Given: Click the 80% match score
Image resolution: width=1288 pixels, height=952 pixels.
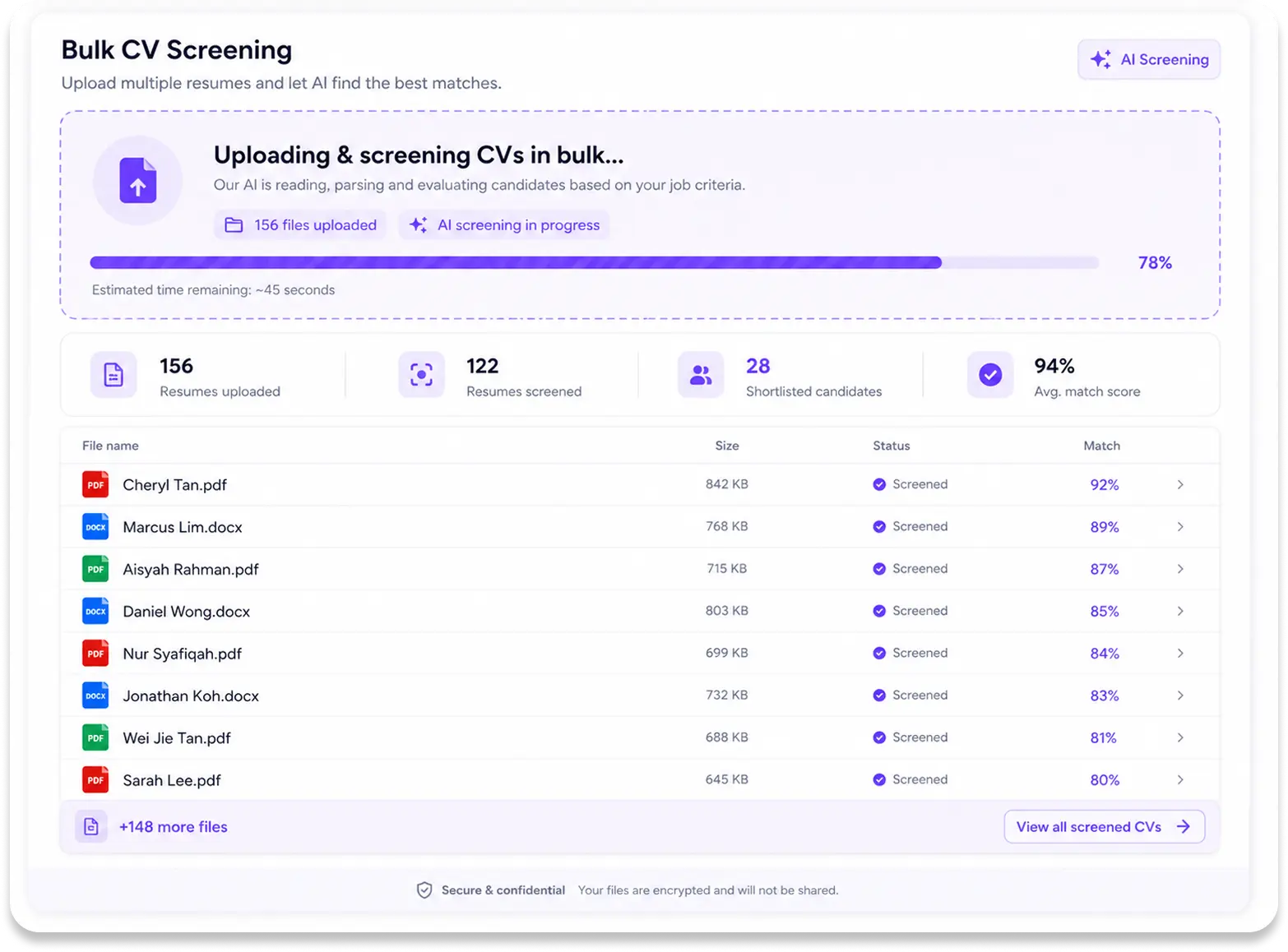Looking at the screenshot, I should pos(1105,780).
